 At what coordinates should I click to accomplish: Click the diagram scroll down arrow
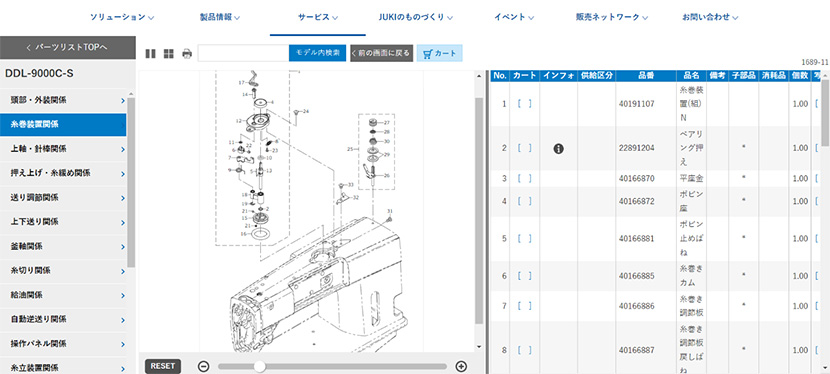(479, 347)
